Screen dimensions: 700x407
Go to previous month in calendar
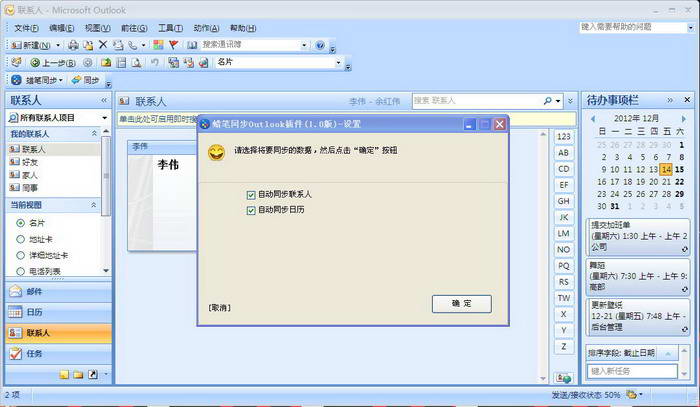point(593,119)
